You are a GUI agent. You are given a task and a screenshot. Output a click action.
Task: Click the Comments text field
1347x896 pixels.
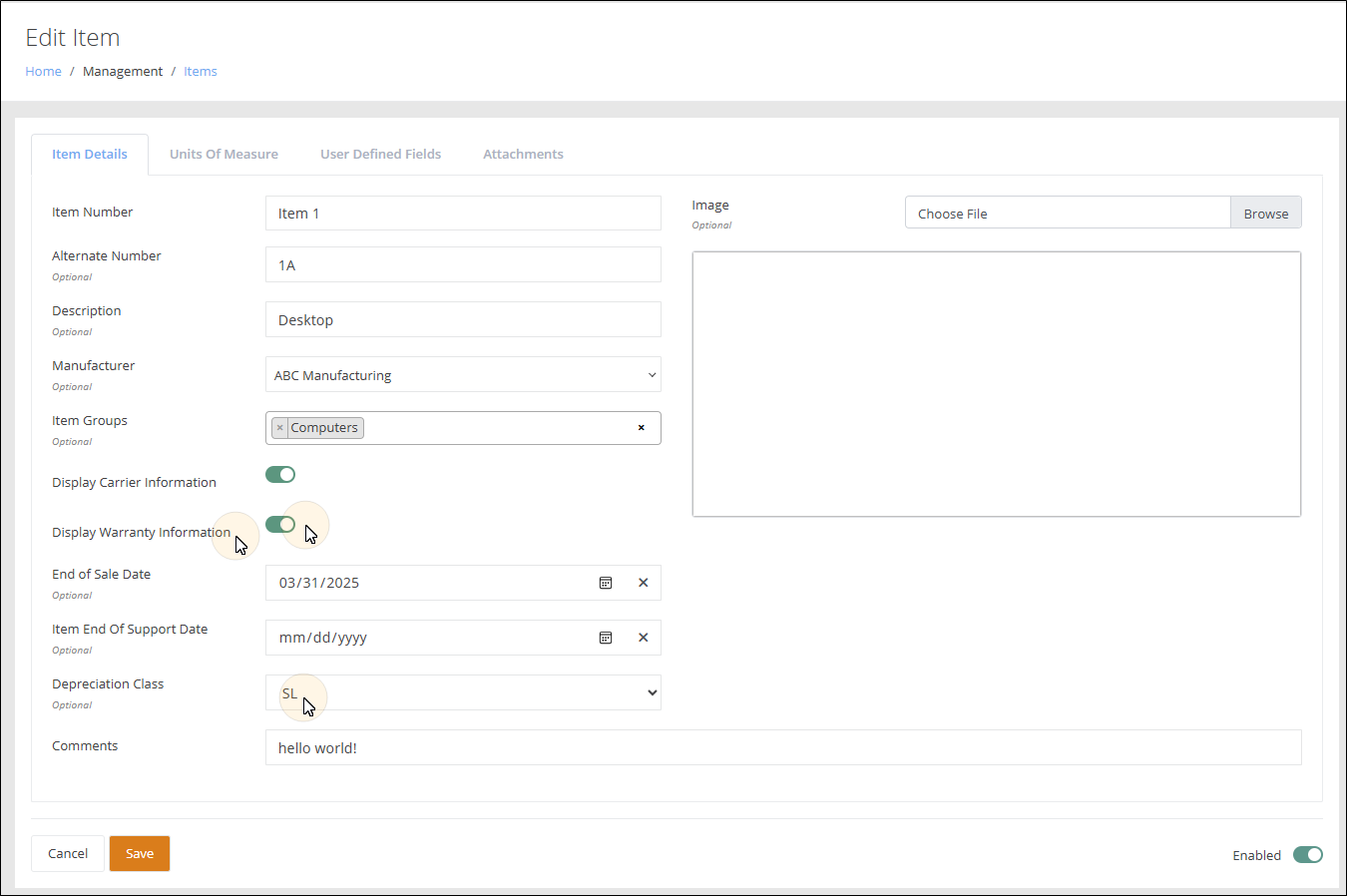[x=783, y=747]
